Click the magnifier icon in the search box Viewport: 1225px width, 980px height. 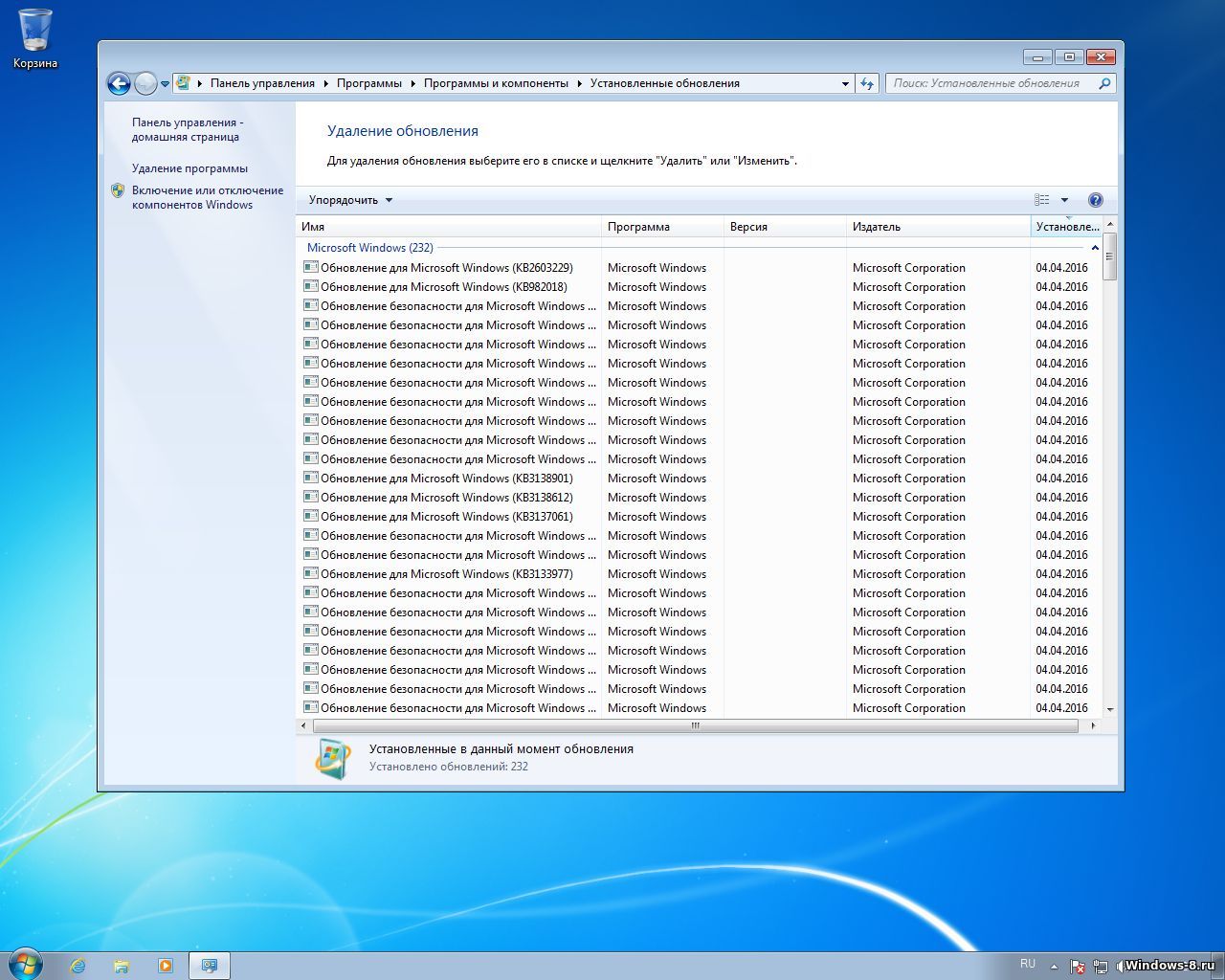coord(1104,83)
